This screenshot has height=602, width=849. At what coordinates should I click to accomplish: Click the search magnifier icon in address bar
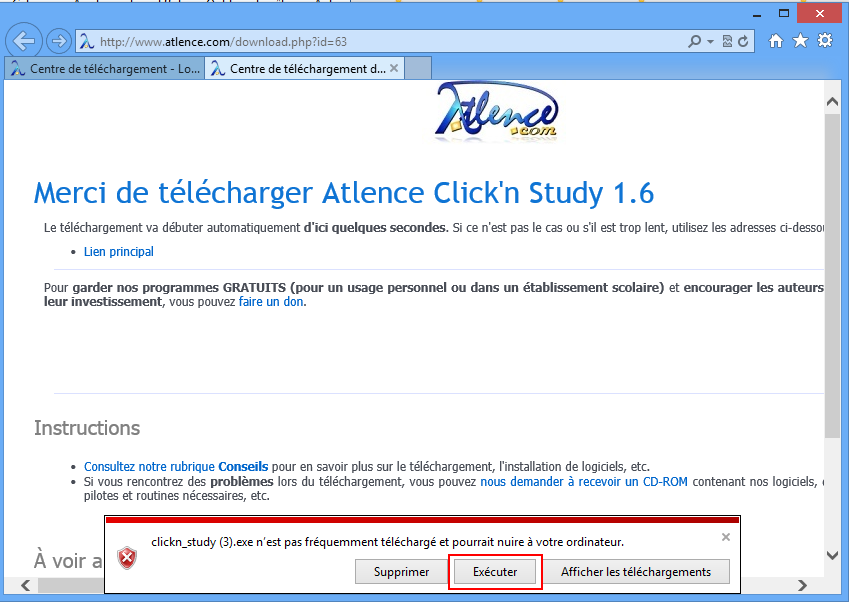pos(694,42)
